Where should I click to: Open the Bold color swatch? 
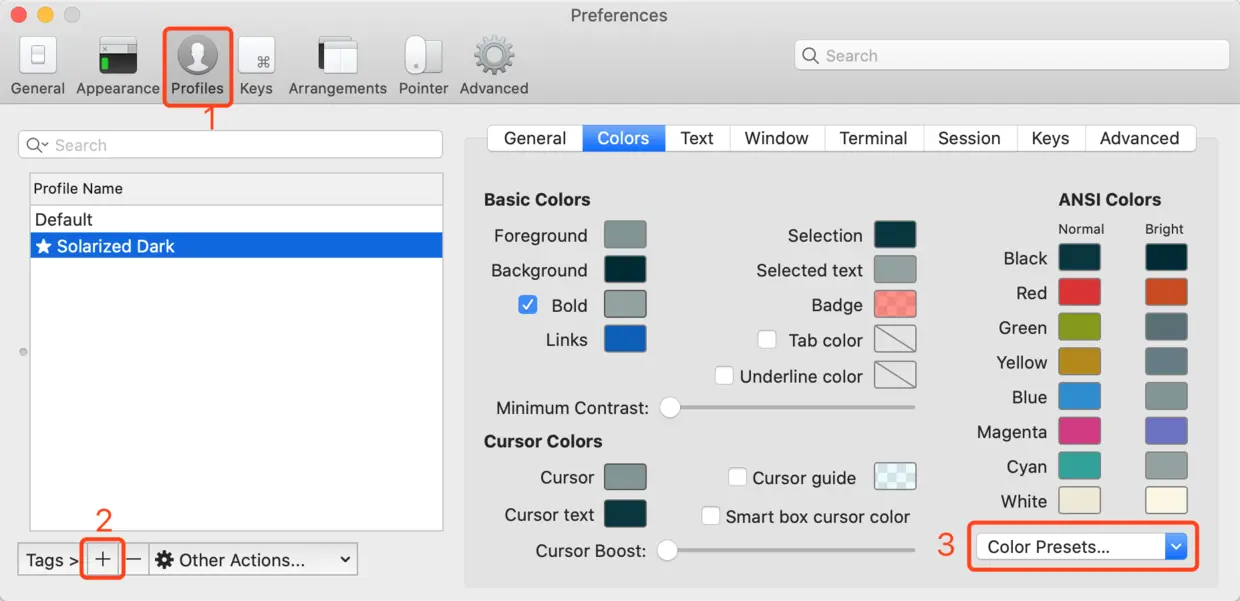[x=625, y=305]
